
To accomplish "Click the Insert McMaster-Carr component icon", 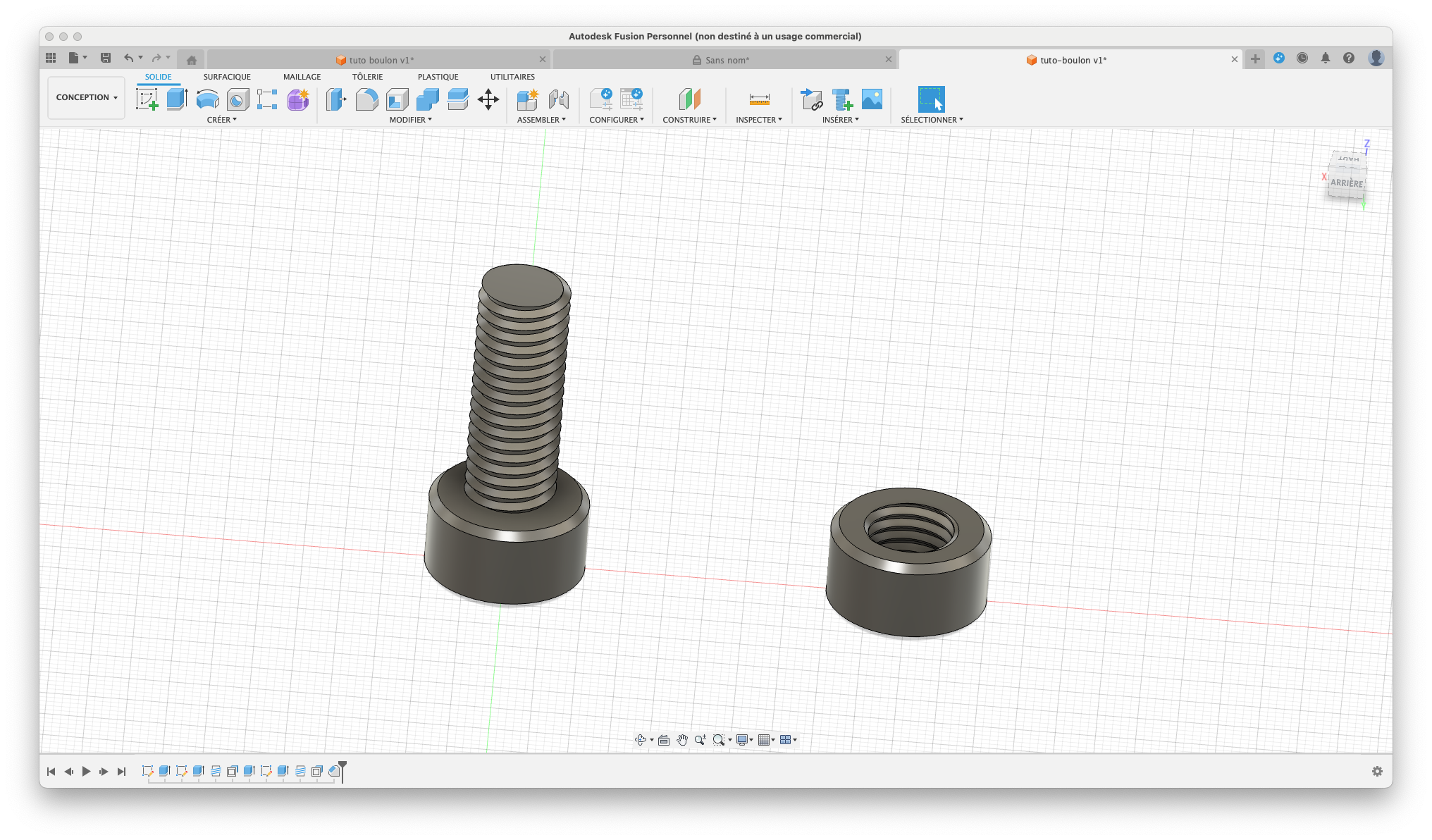I will (x=841, y=99).
